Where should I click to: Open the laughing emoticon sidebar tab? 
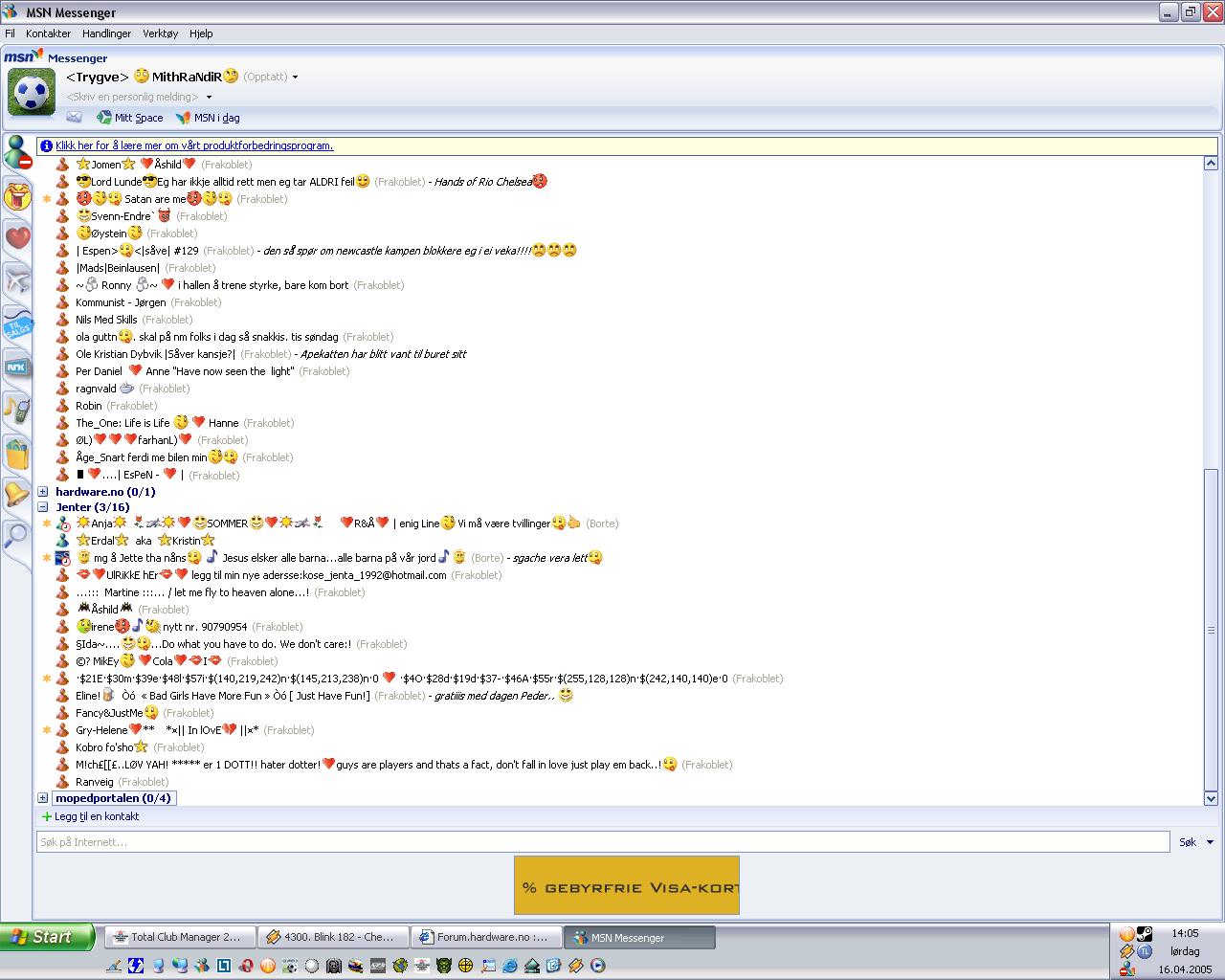[x=17, y=196]
